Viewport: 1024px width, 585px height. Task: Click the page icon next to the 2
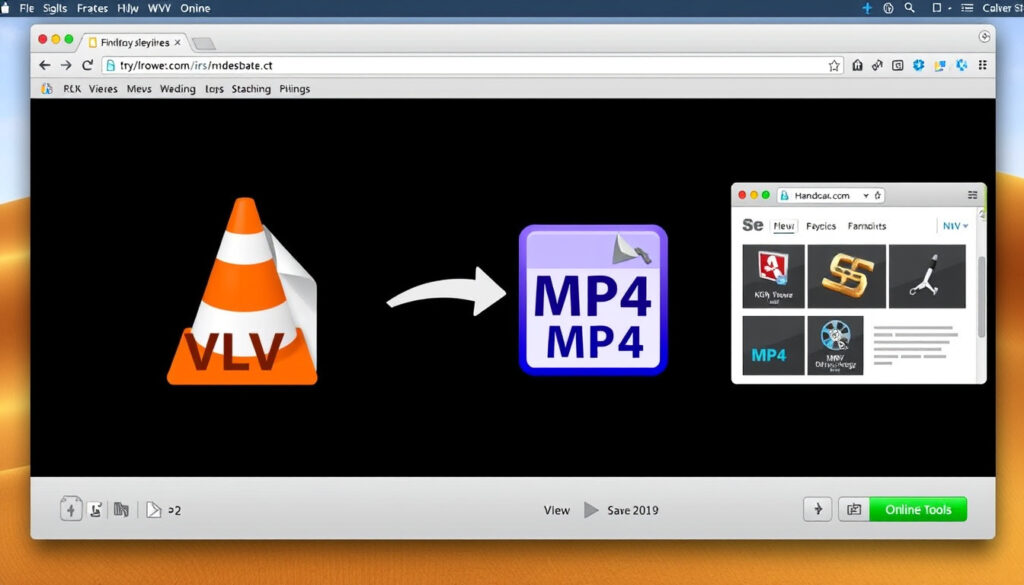(153, 510)
